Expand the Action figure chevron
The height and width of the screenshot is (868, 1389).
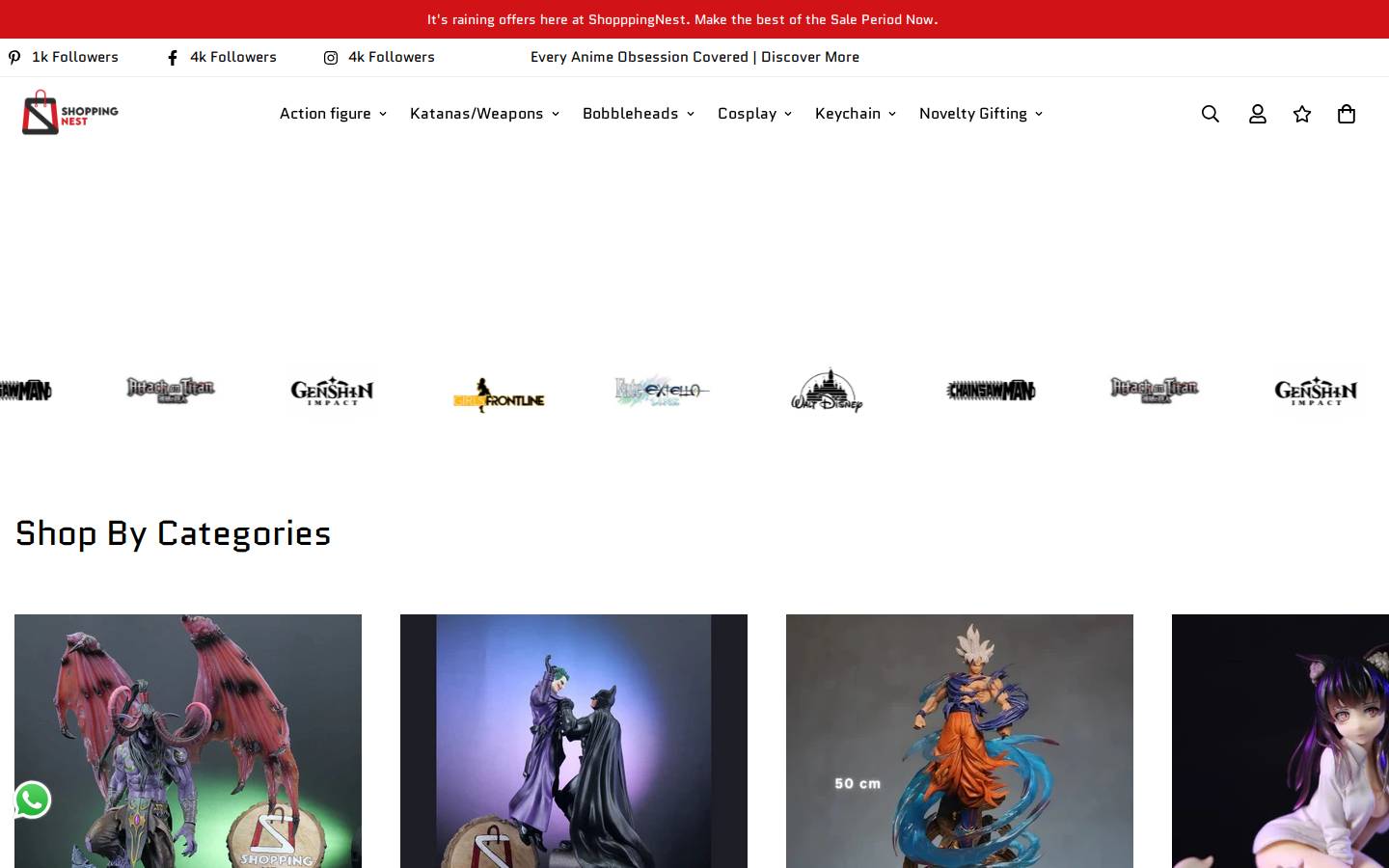(382, 114)
